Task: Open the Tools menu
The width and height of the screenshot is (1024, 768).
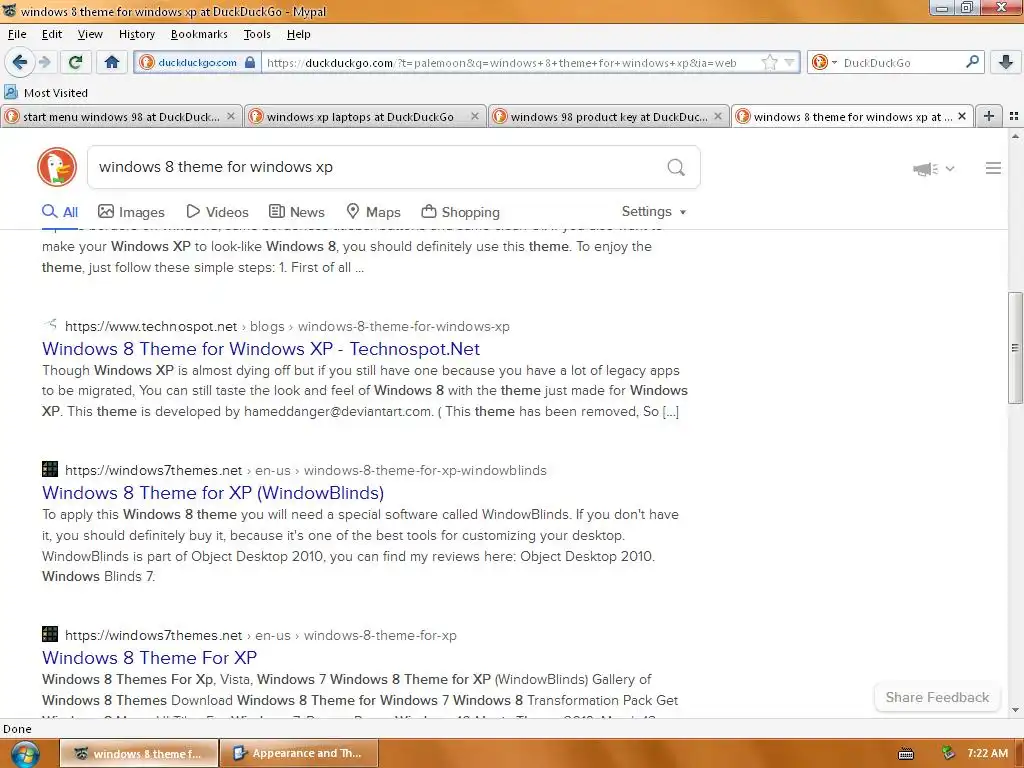Action: click(x=257, y=34)
